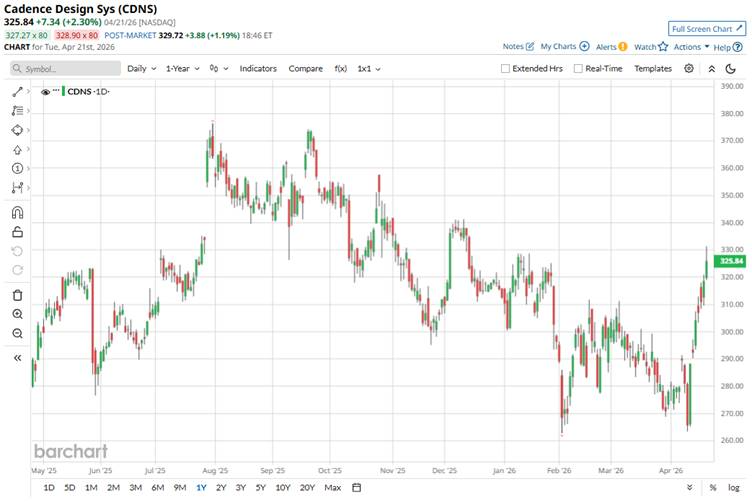Focus the Symbol search field
The width and height of the screenshot is (752, 502).
[65, 69]
